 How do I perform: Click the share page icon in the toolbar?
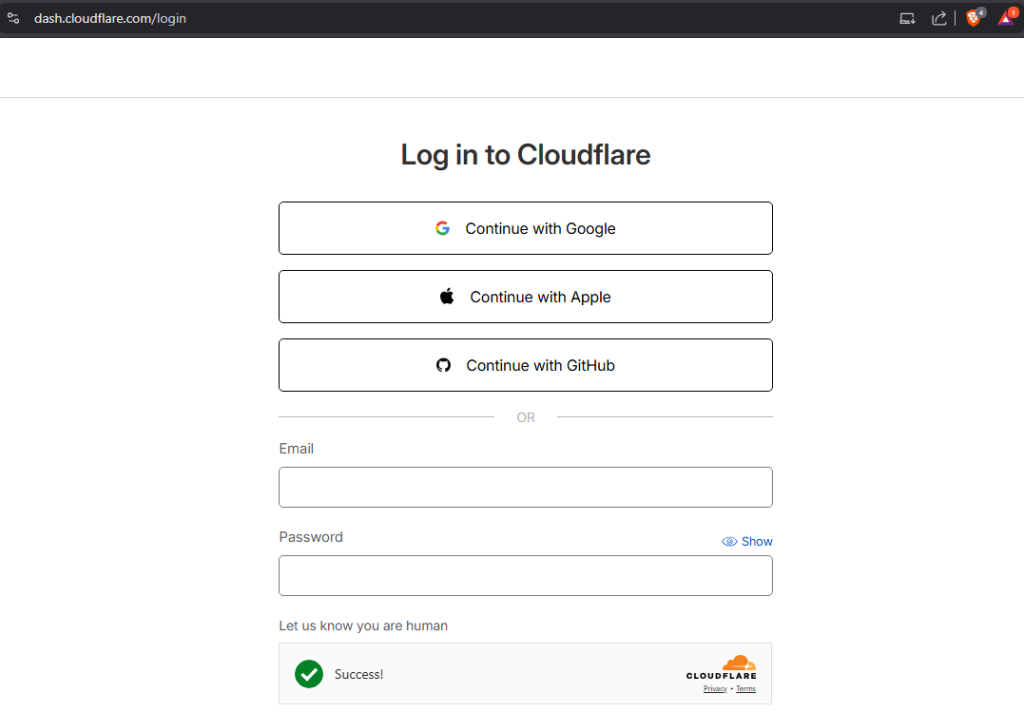coord(938,17)
